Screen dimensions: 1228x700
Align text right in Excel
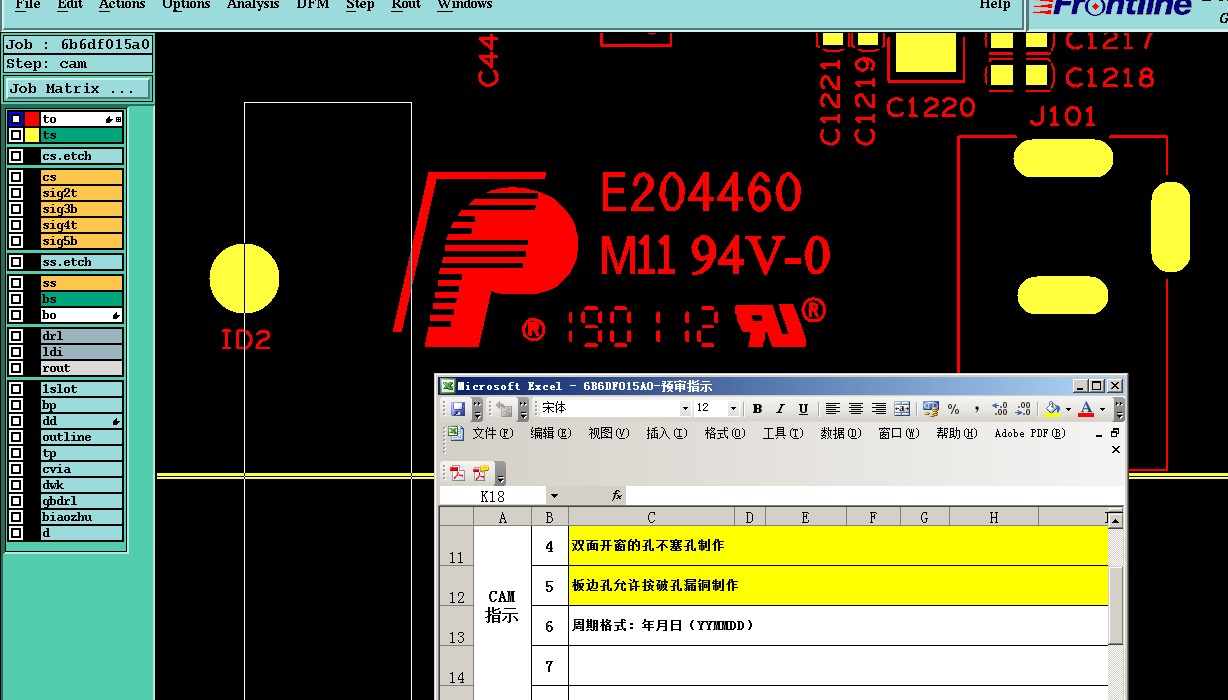(879, 409)
